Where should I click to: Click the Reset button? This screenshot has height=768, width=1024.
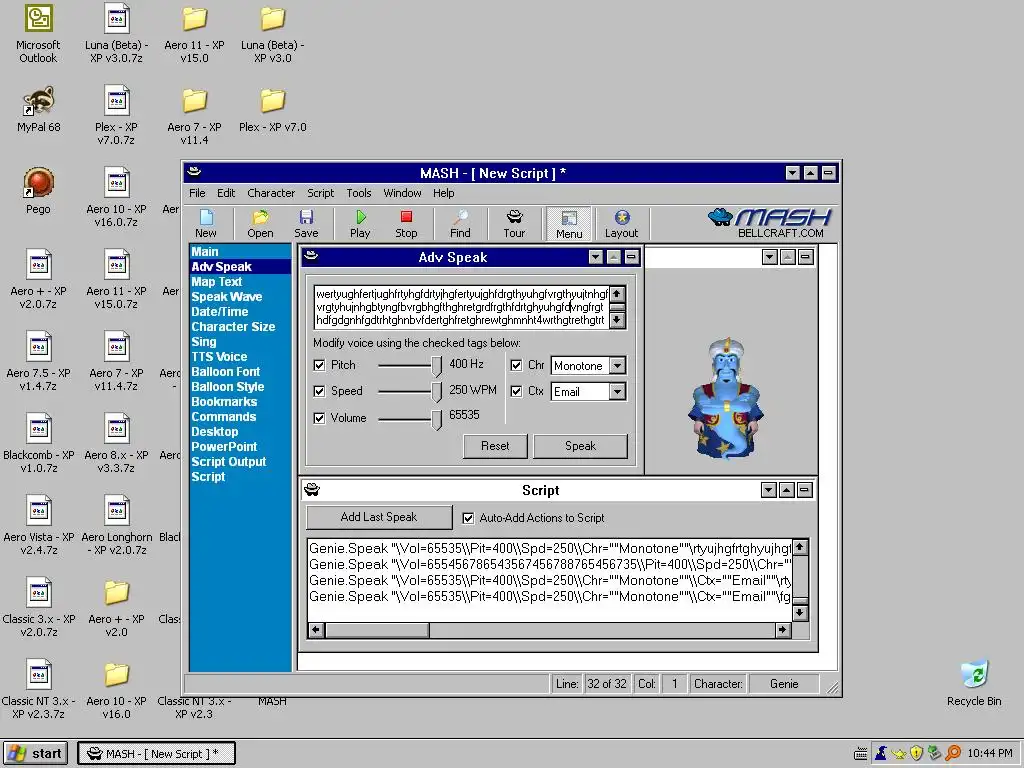click(495, 446)
